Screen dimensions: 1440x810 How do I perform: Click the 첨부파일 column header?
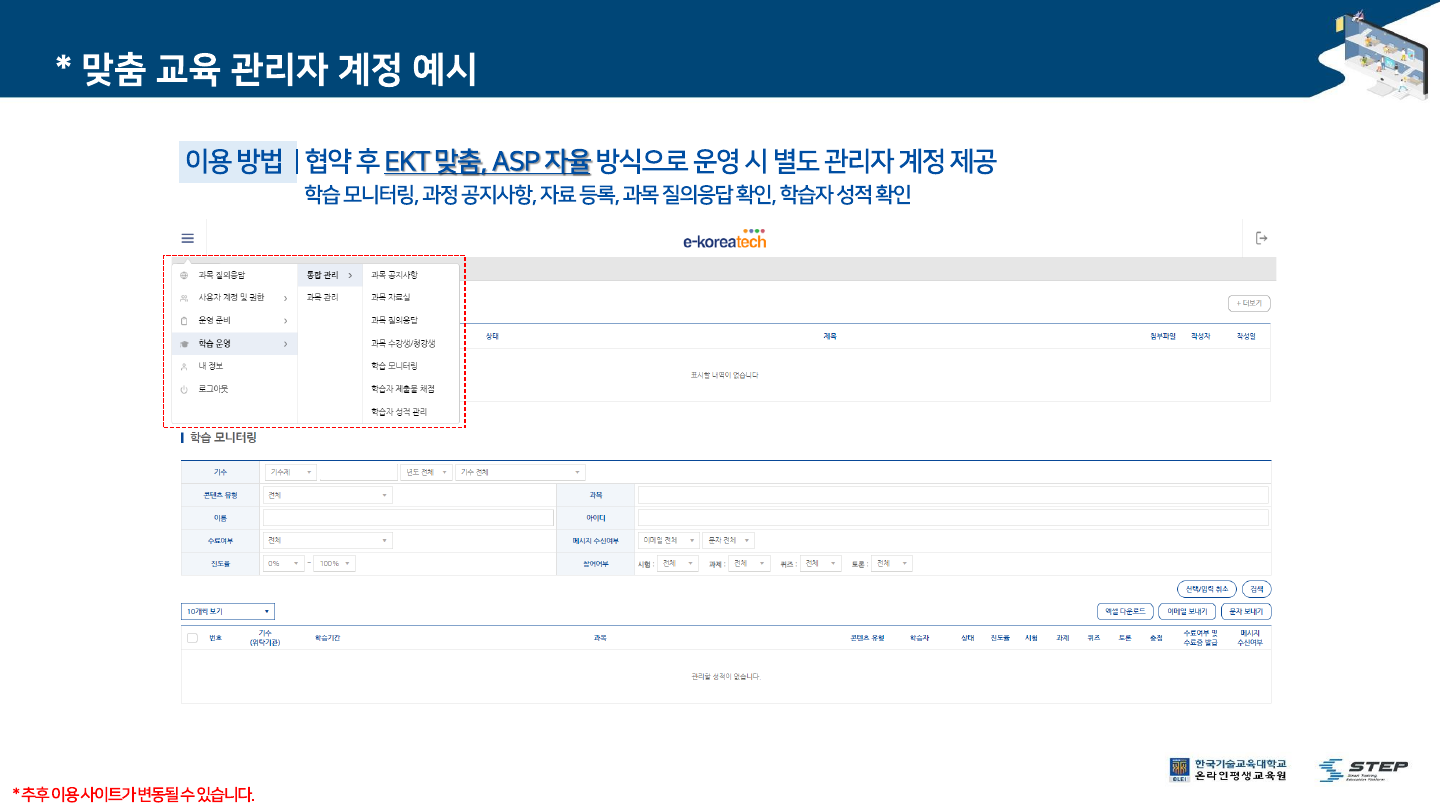coord(1162,337)
